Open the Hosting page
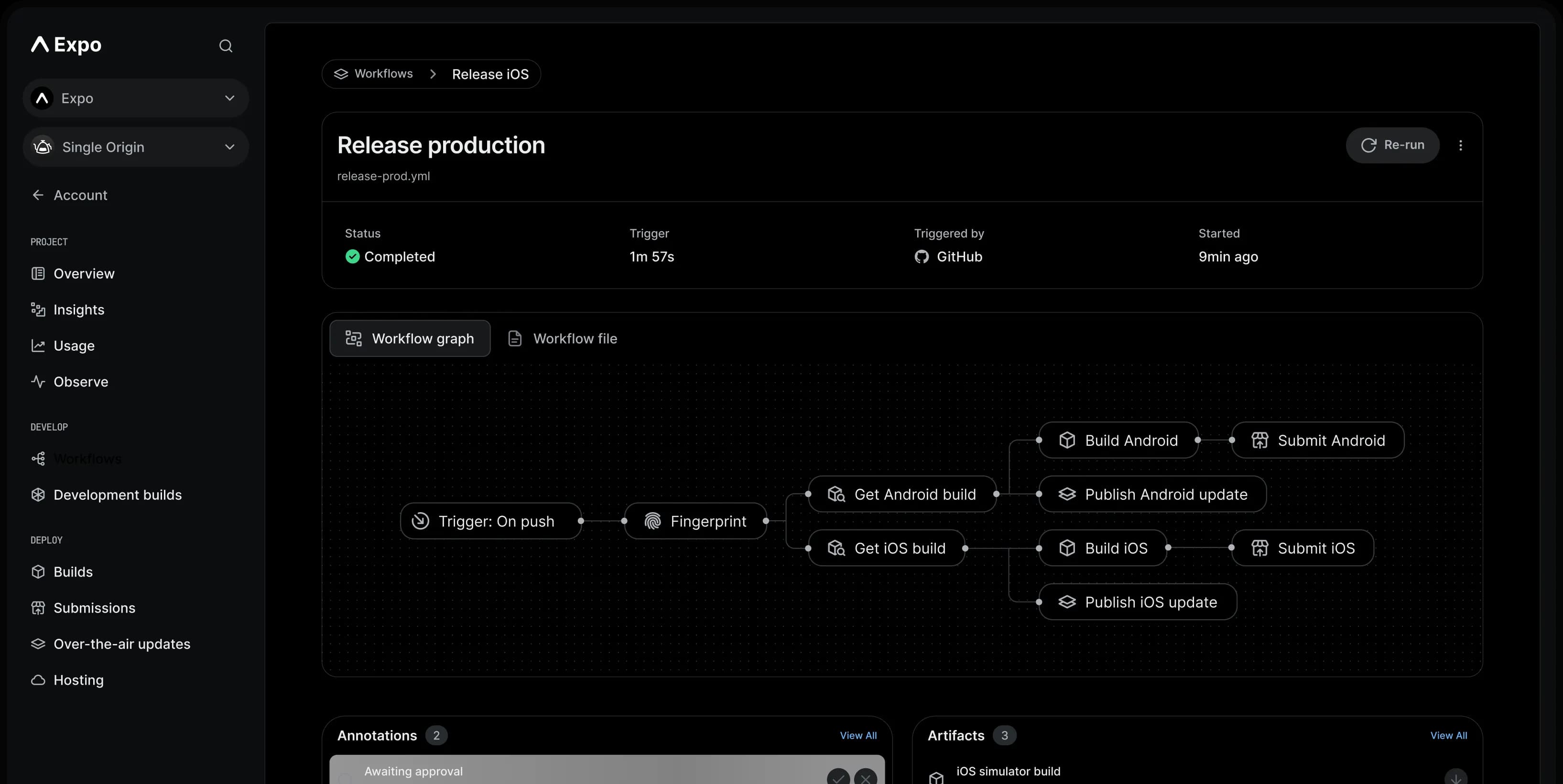Screen dimensions: 1563x784 [x=67, y=680]
